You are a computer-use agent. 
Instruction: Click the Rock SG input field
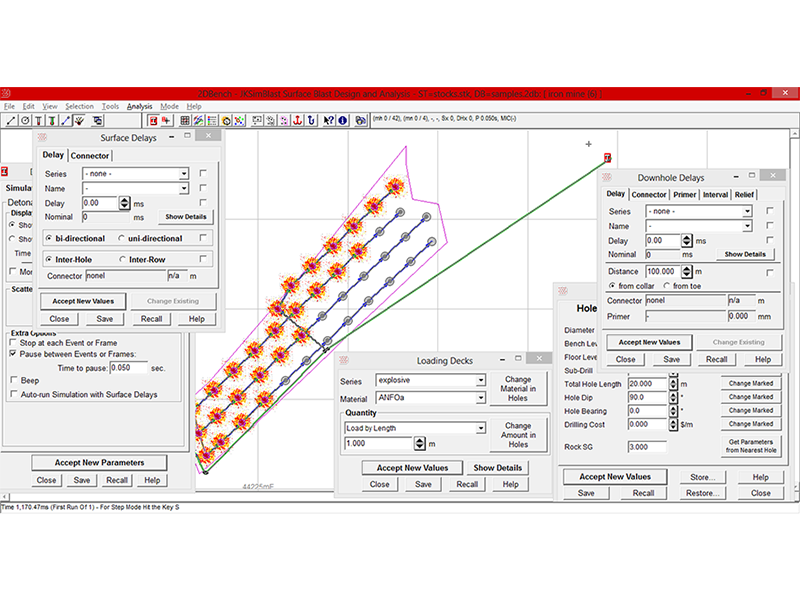(646, 446)
